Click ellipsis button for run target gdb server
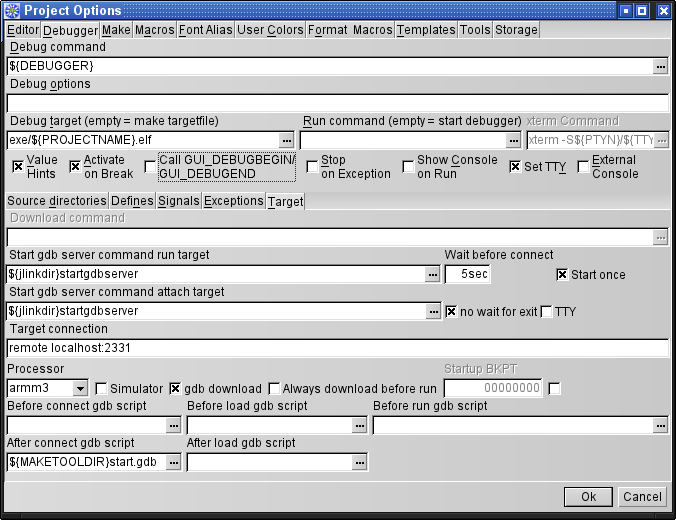The image size is (676, 520). (433, 274)
